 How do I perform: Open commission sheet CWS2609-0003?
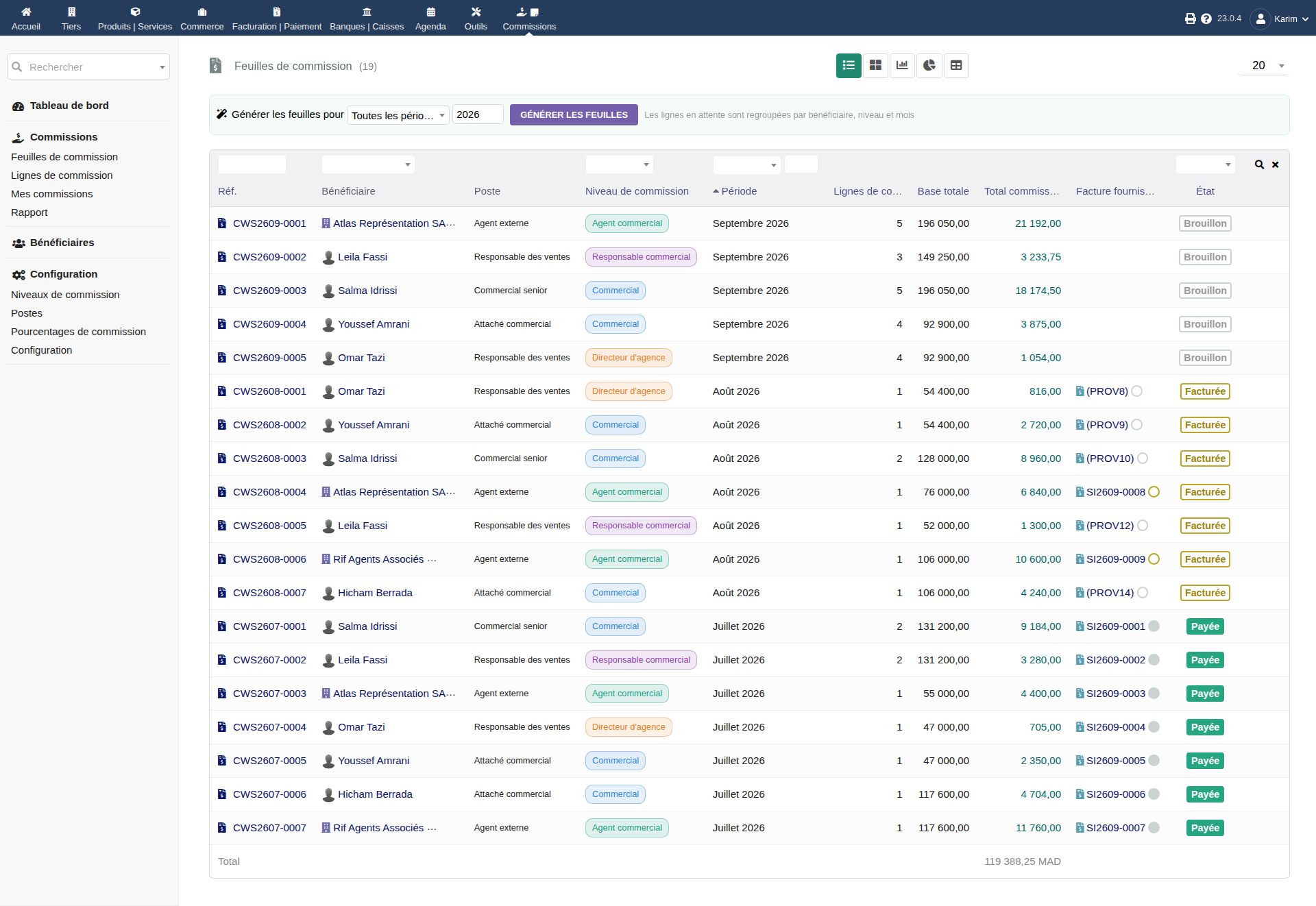(x=269, y=291)
